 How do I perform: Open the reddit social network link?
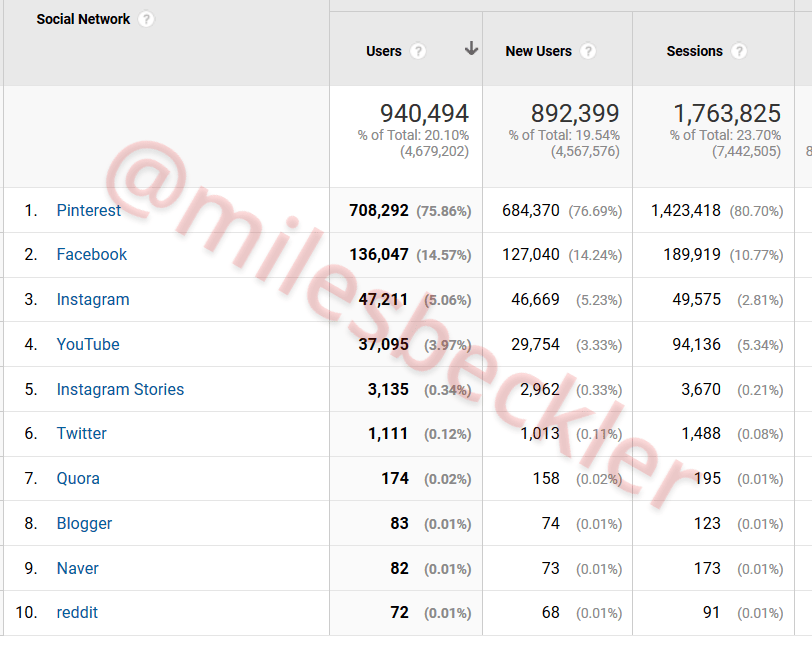pyautogui.click(x=77, y=612)
